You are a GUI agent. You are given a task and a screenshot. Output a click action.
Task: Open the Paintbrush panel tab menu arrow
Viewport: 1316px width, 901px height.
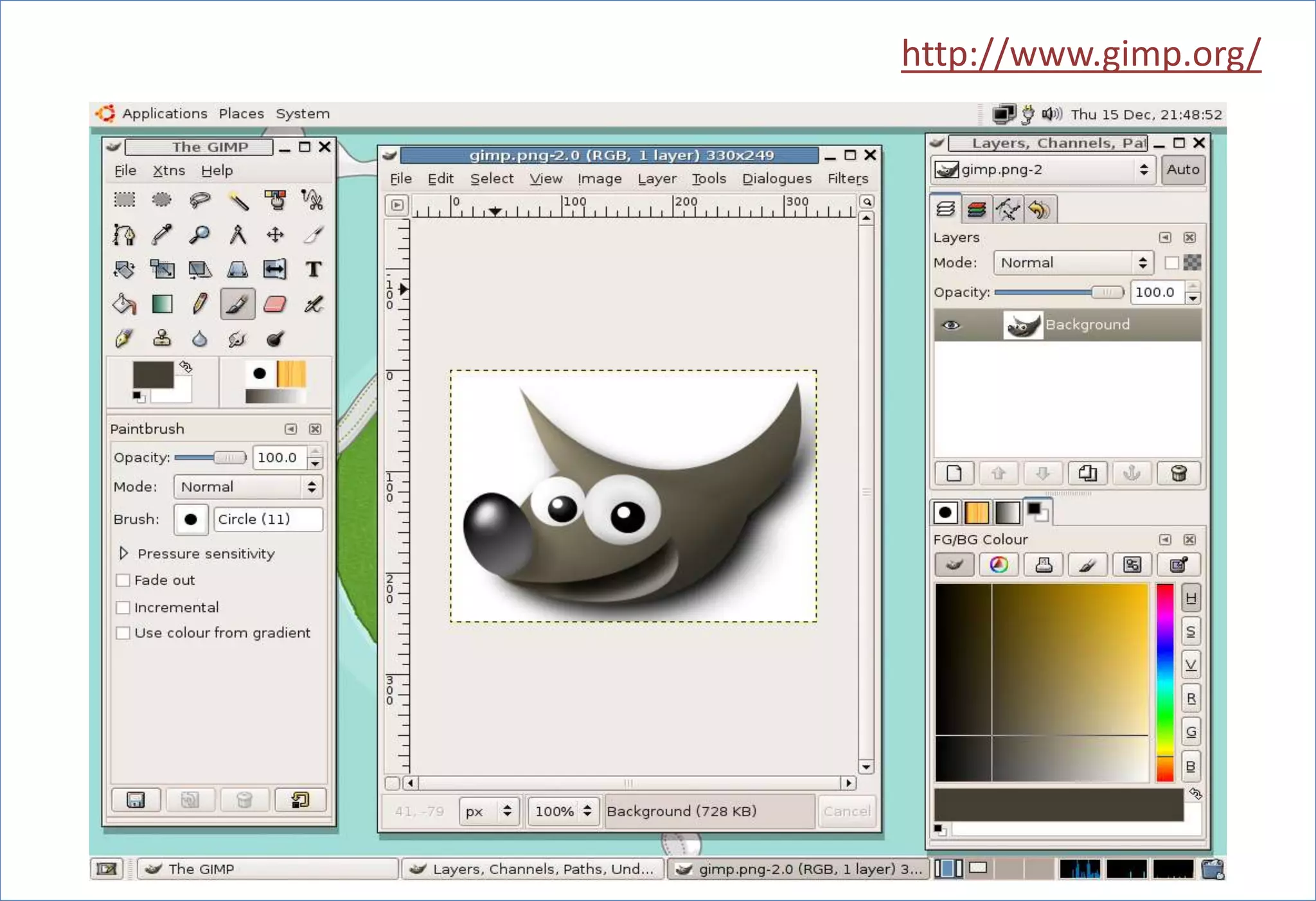pyautogui.click(x=291, y=429)
